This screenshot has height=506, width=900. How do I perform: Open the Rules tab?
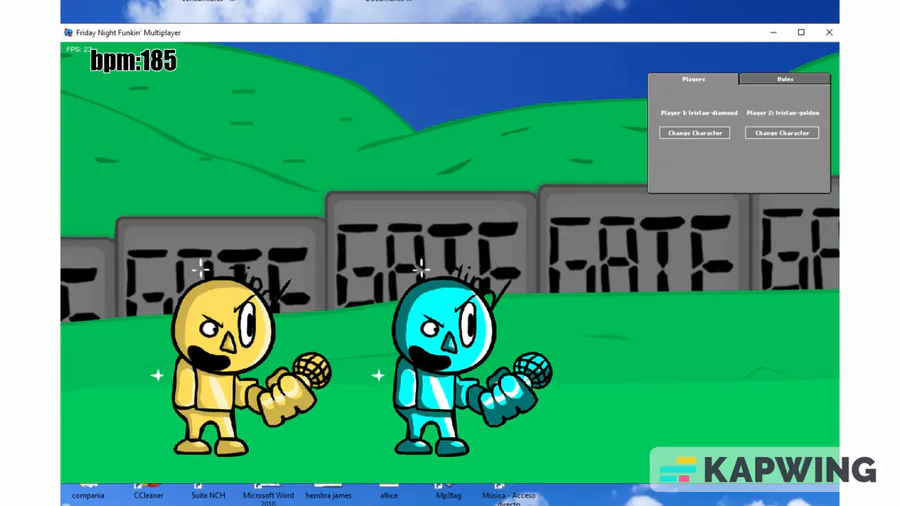pos(785,79)
